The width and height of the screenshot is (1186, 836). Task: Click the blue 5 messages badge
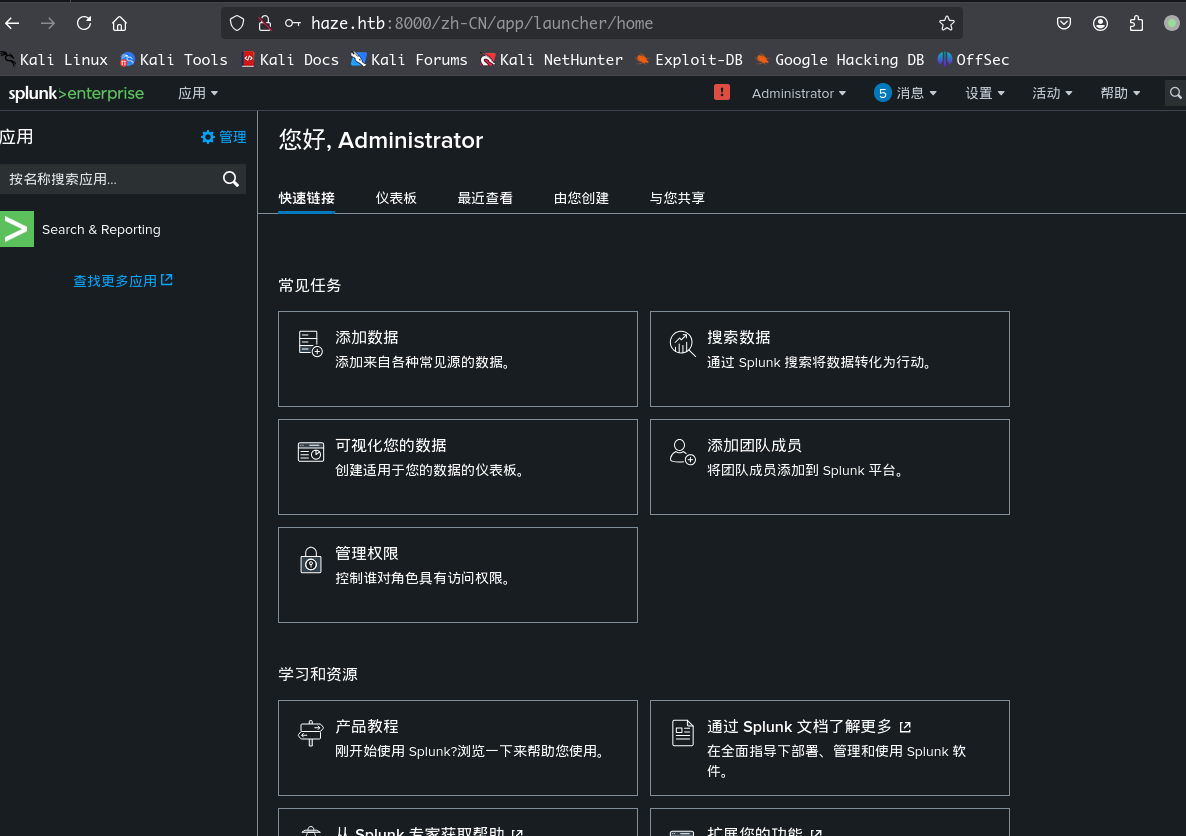pyautogui.click(x=882, y=93)
